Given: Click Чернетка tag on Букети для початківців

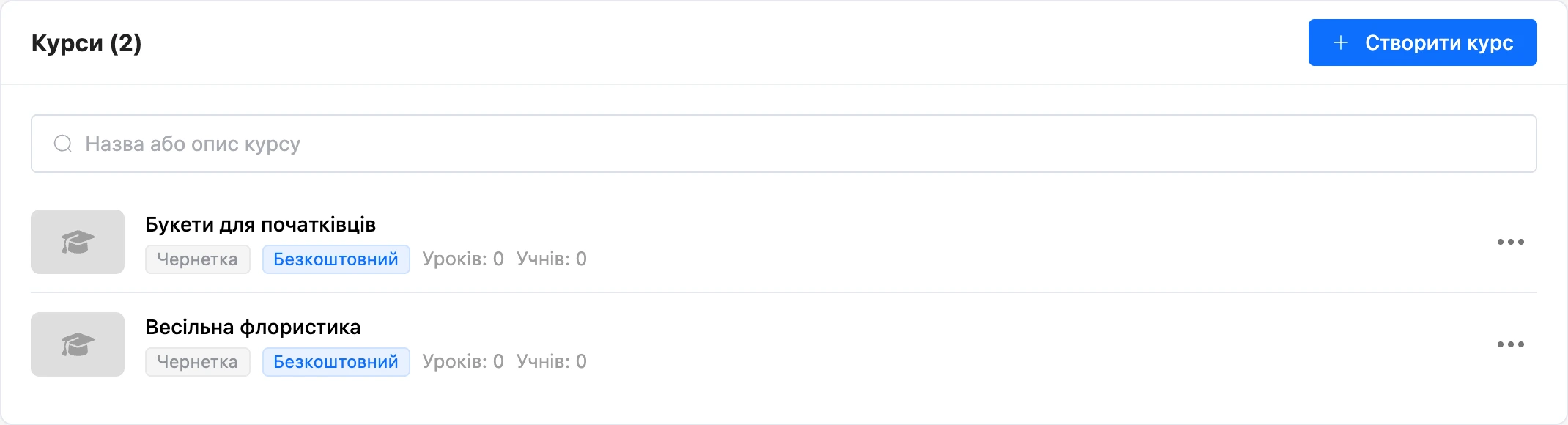Looking at the screenshot, I should tap(198, 259).
